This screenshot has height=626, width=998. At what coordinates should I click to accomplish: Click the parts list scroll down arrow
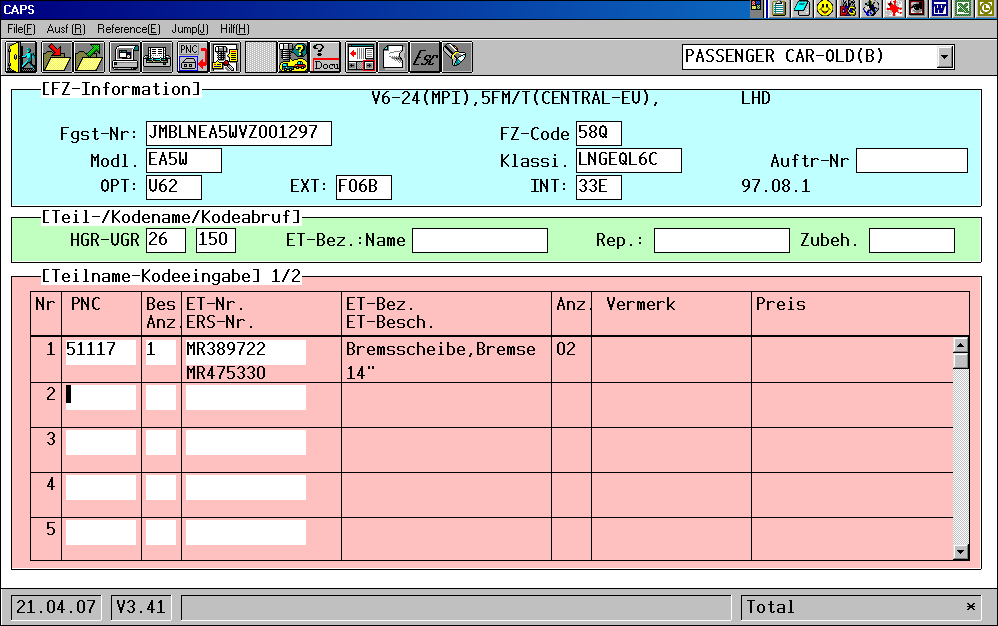961,551
